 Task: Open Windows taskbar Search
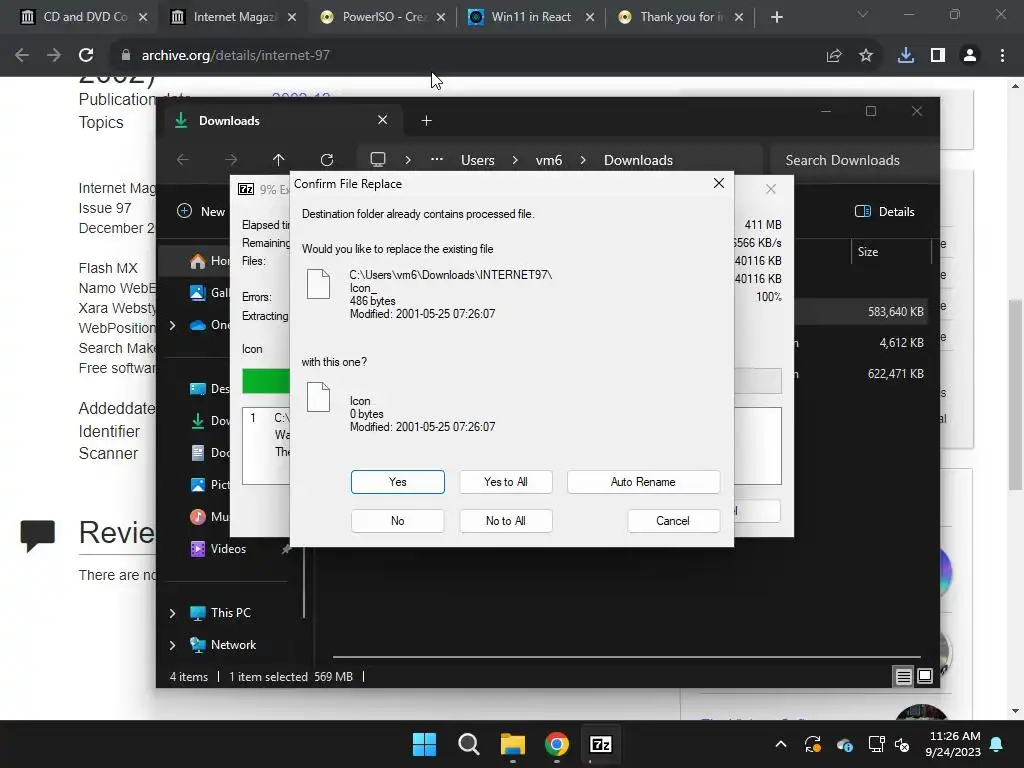coord(468,744)
